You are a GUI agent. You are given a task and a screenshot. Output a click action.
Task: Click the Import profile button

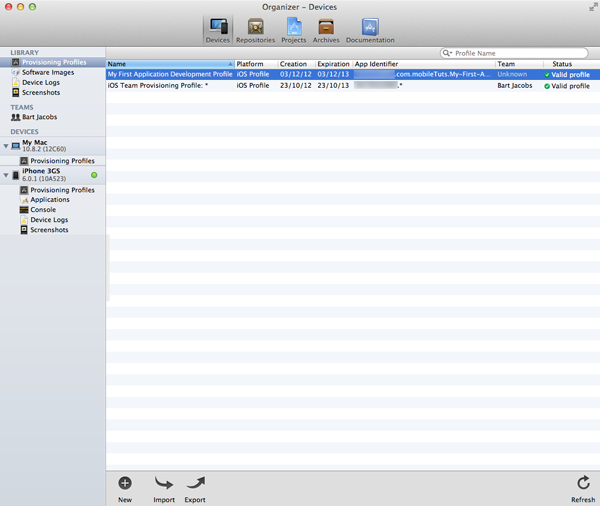pos(164,489)
